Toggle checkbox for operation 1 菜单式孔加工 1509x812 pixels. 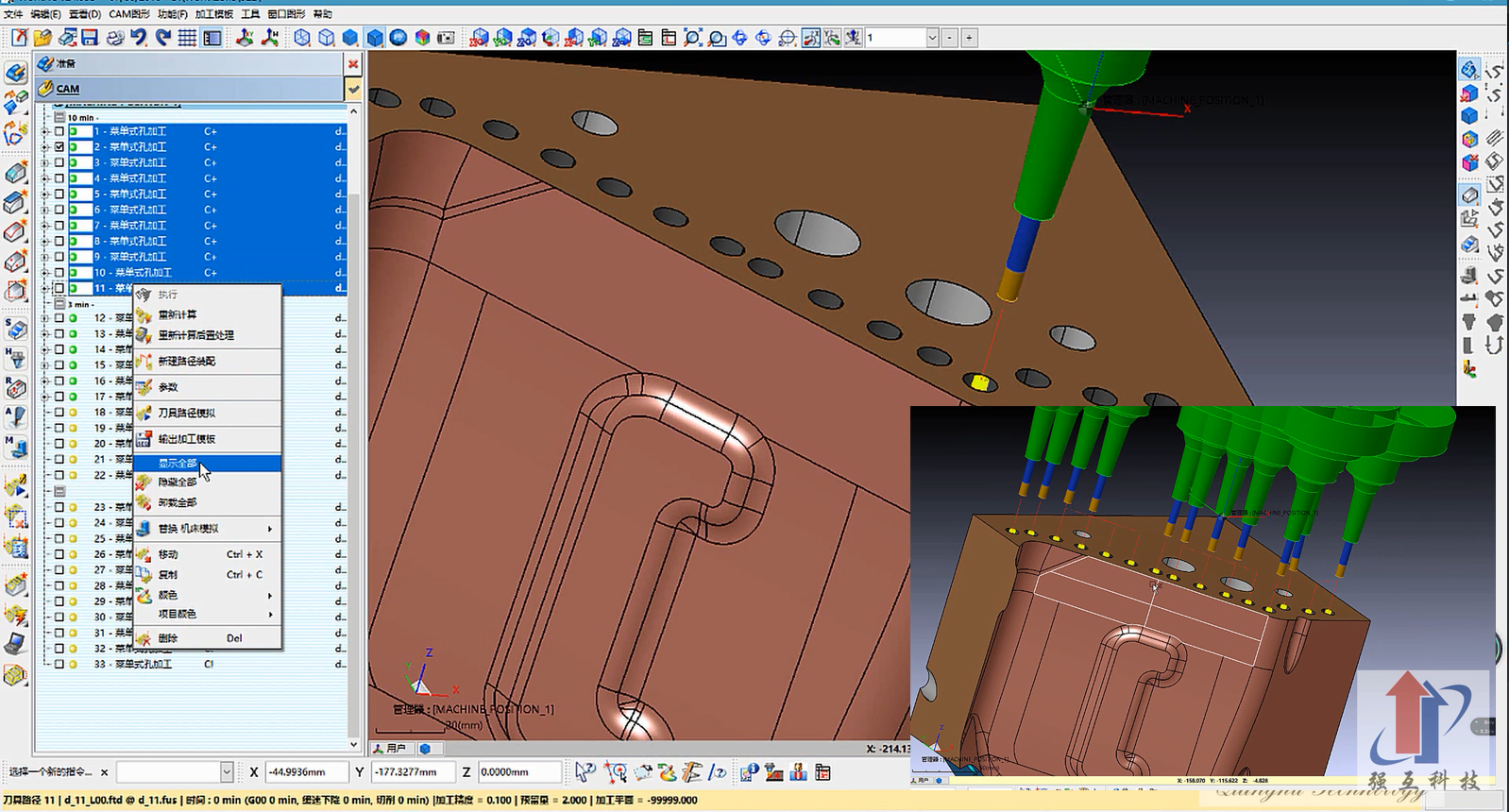(59, 131)
